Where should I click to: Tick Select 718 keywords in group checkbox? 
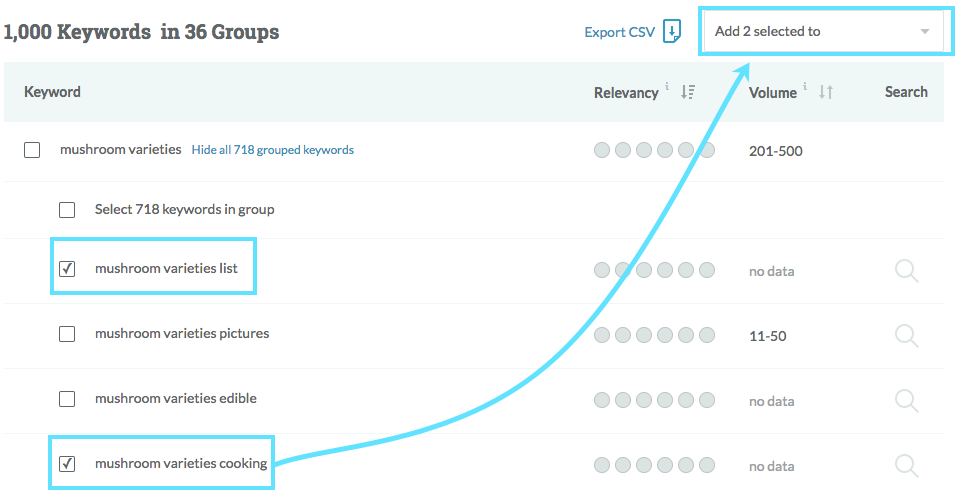pos(67,210)
